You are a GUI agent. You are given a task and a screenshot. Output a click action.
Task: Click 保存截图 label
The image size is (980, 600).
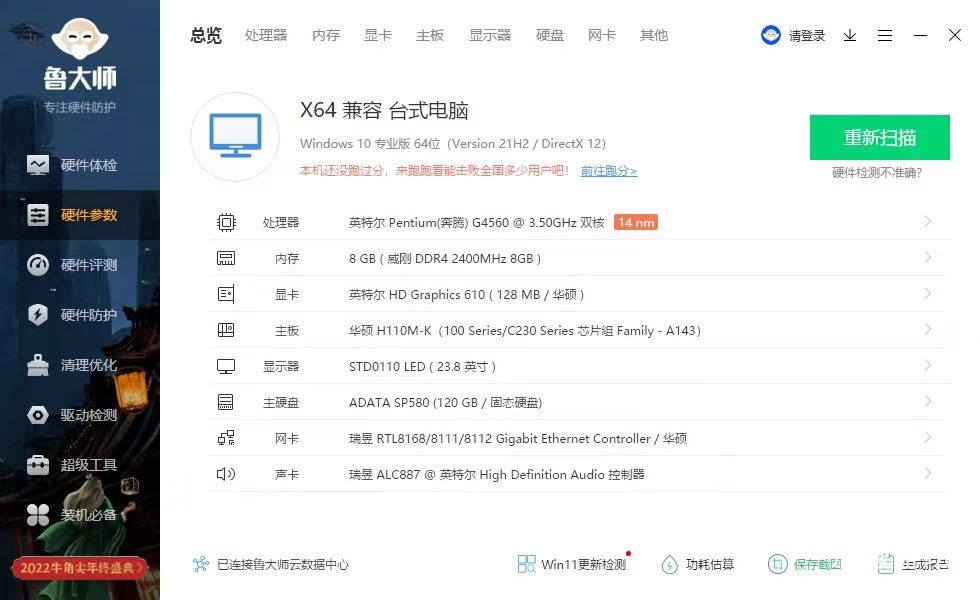pyautogui.click(x=818, y=564)
